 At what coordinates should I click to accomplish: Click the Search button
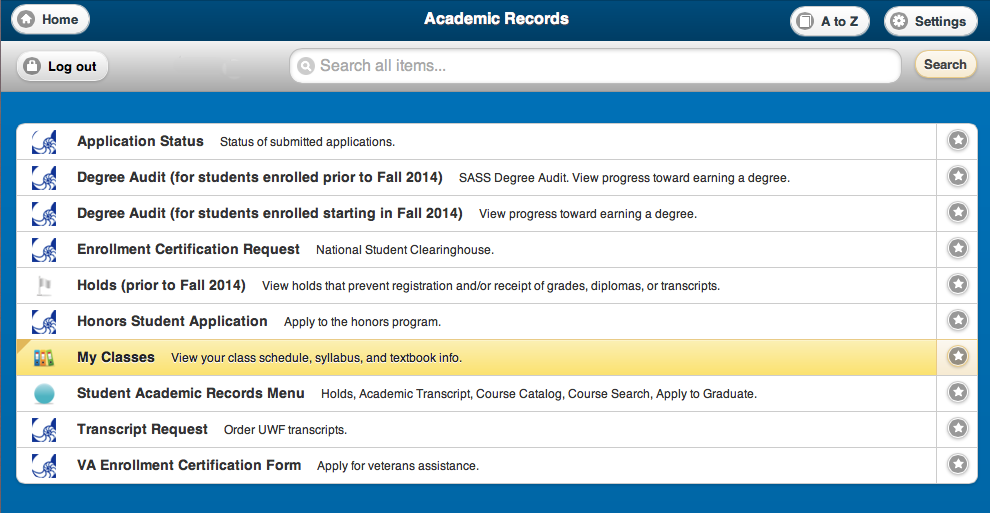(x=945, y=64)
